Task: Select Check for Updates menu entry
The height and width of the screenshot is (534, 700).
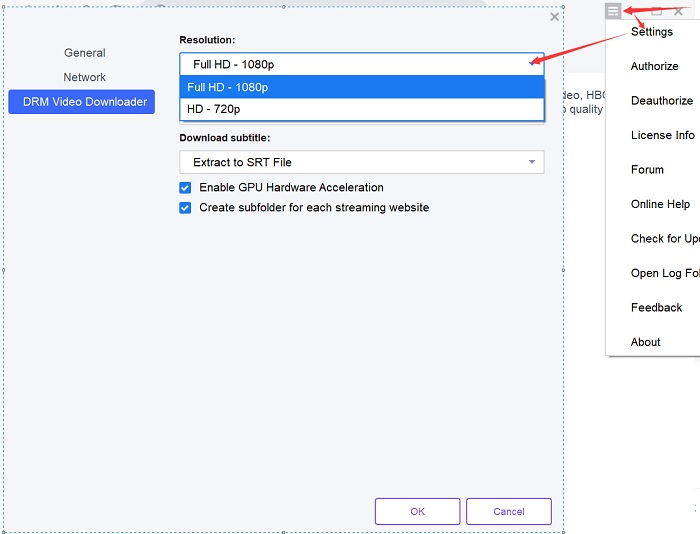Action: point(665,238)
